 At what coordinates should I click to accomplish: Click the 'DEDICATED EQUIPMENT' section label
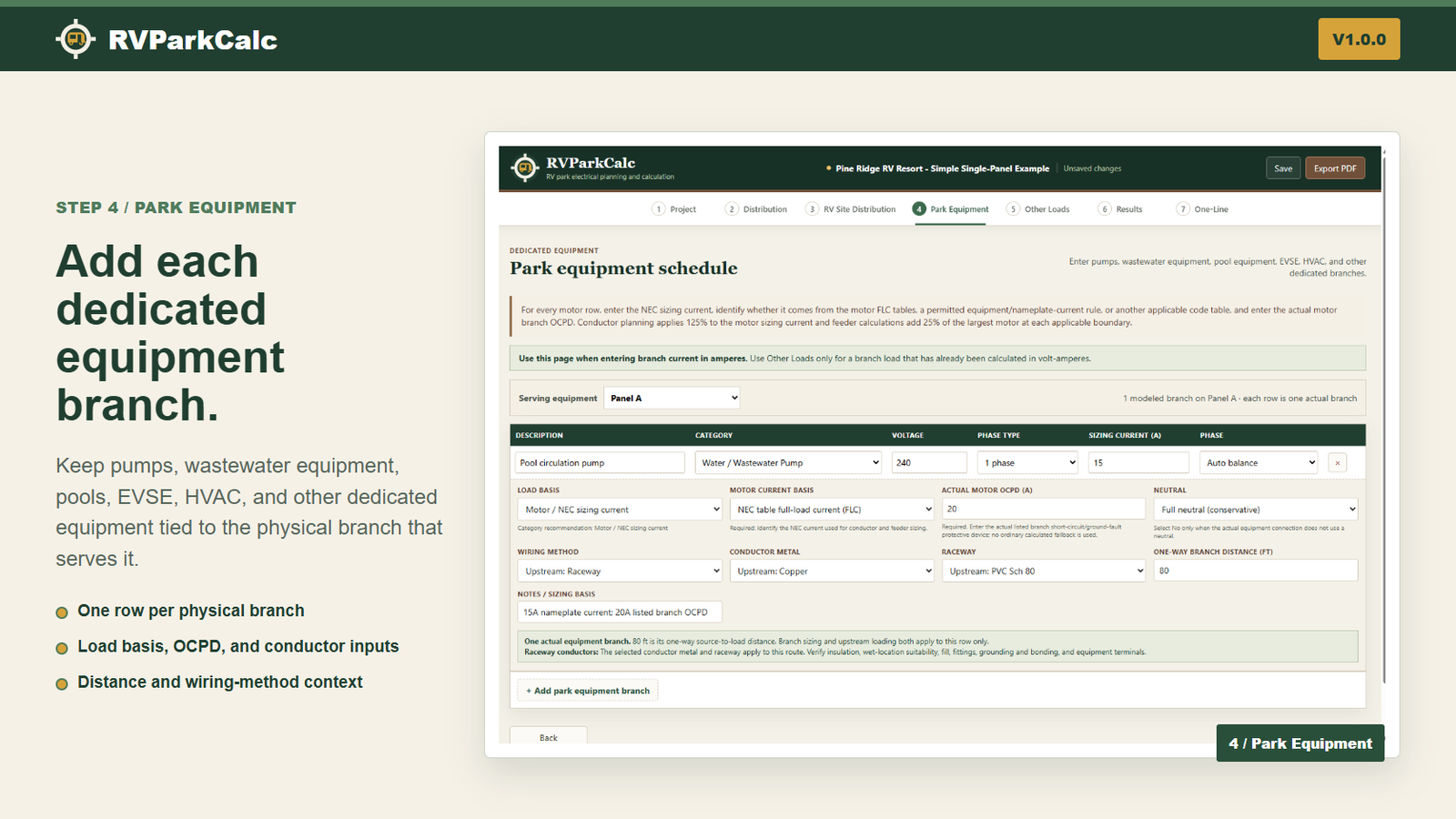tap(554, 250)
